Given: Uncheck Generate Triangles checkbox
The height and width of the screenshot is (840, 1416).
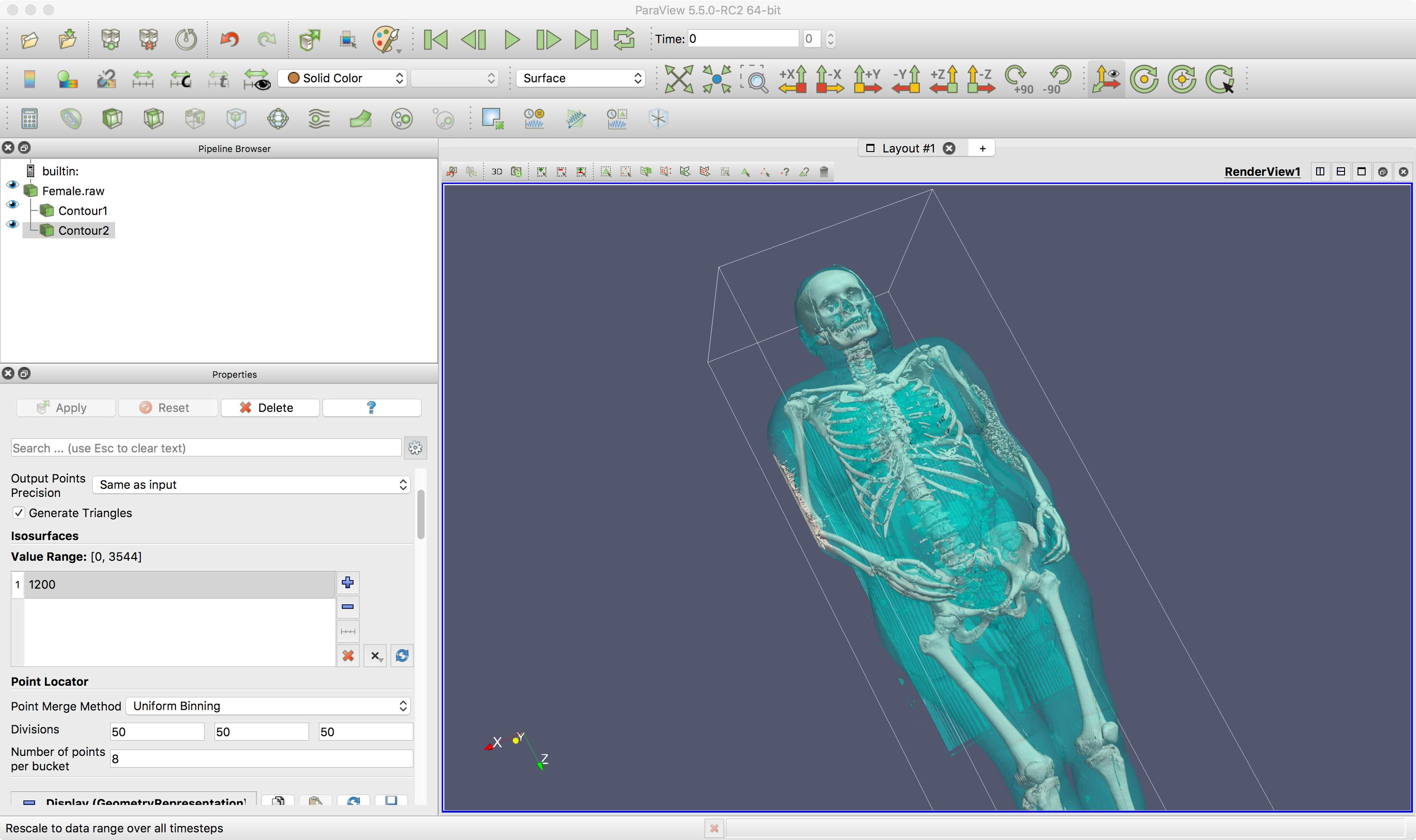Looking at the screenshot, I should click(x=19, y=513).
